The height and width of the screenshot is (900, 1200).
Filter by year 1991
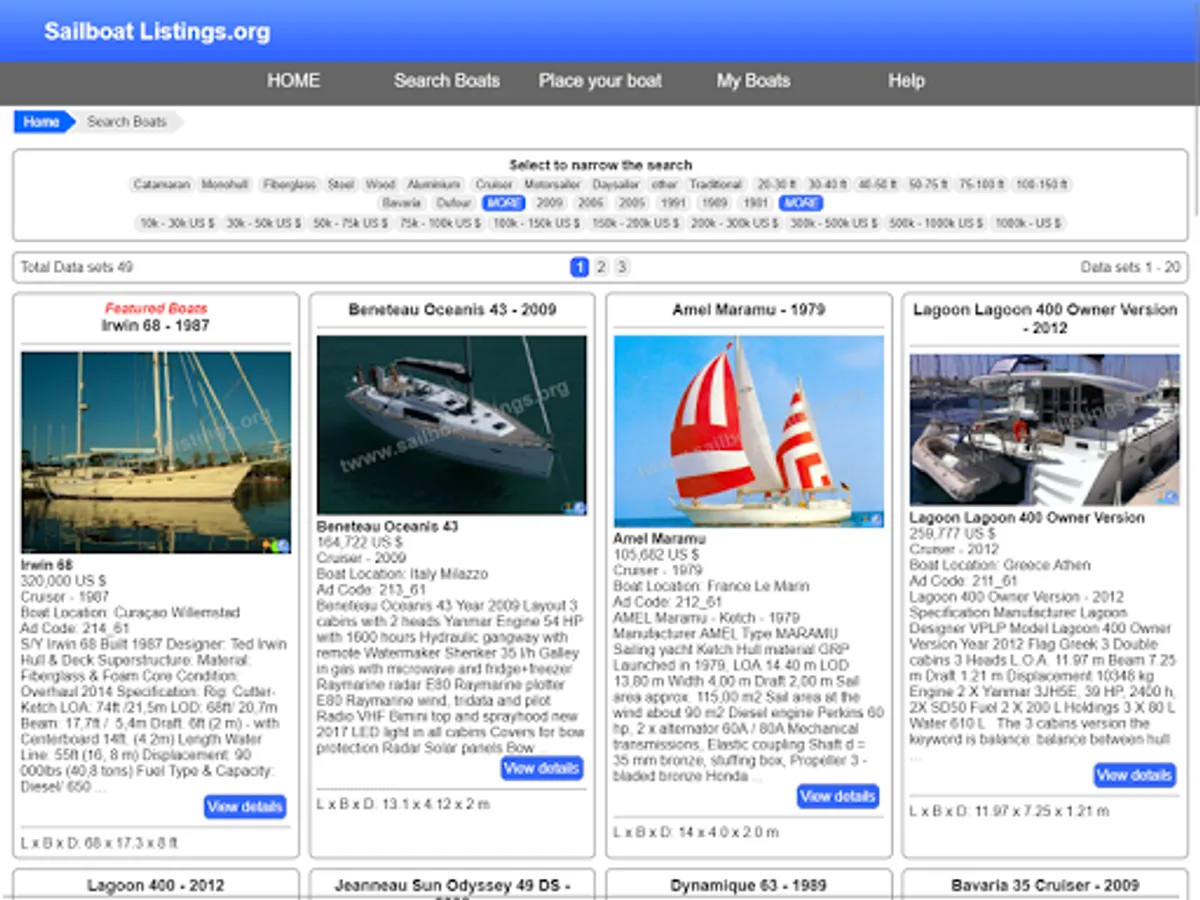click(673, 203)
